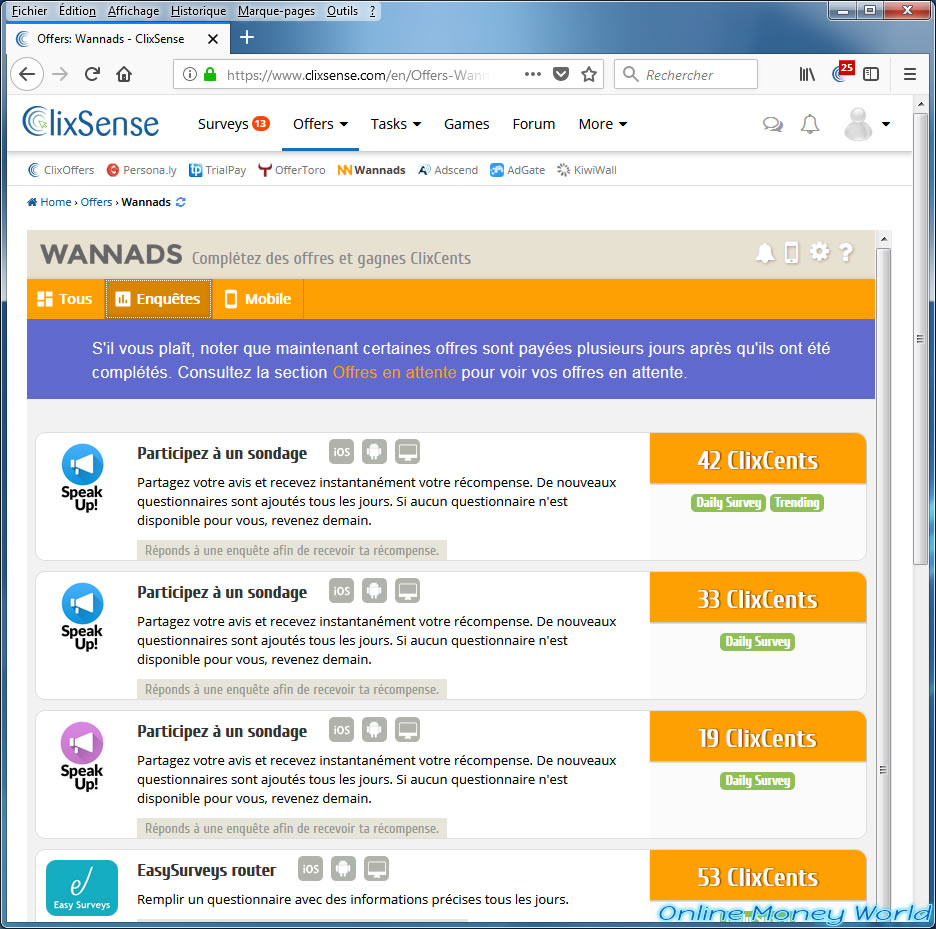Open the Marque-pages menu

276,11
